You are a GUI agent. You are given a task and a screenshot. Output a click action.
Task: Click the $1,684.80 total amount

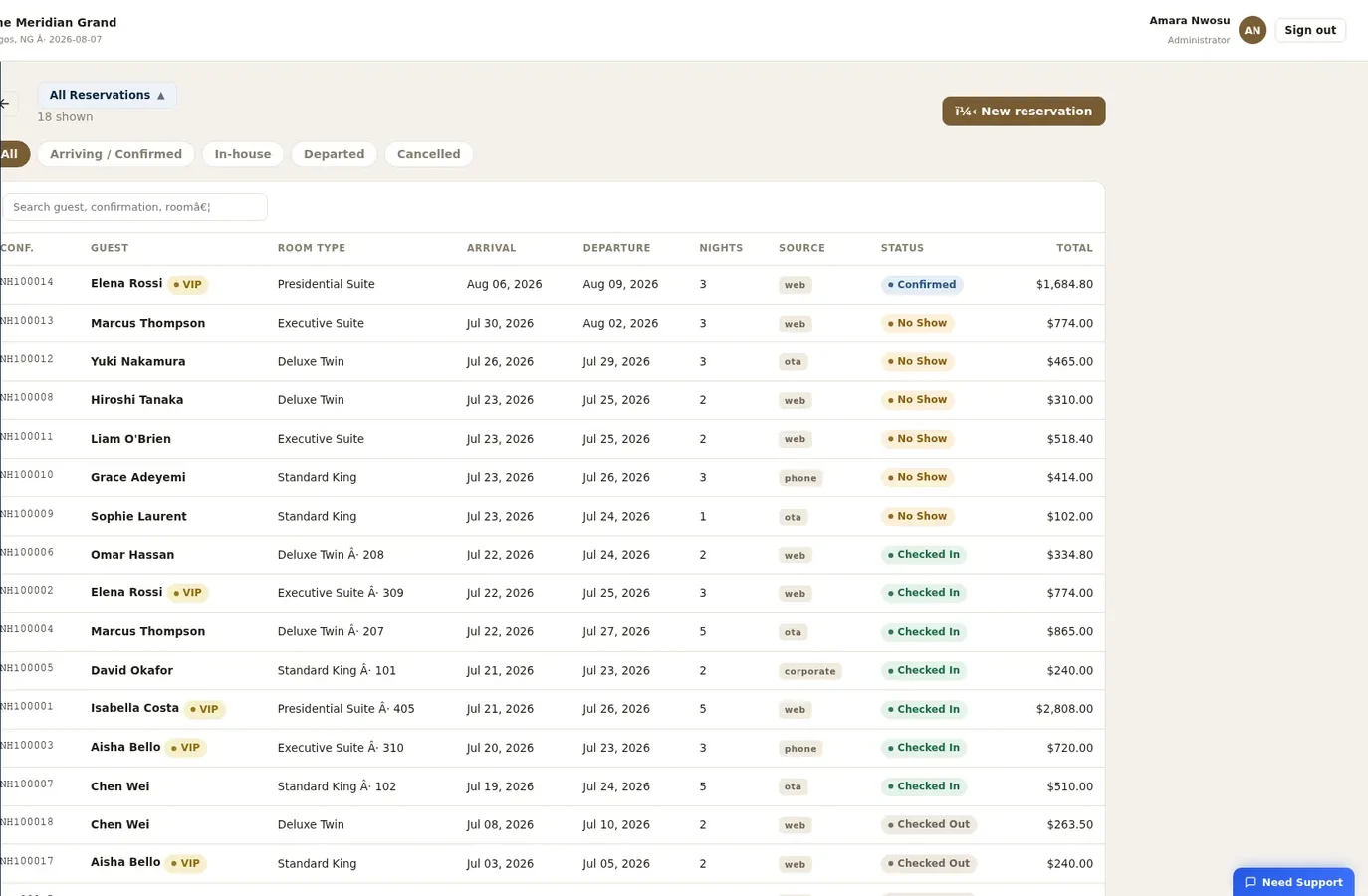click(1064, 284)
